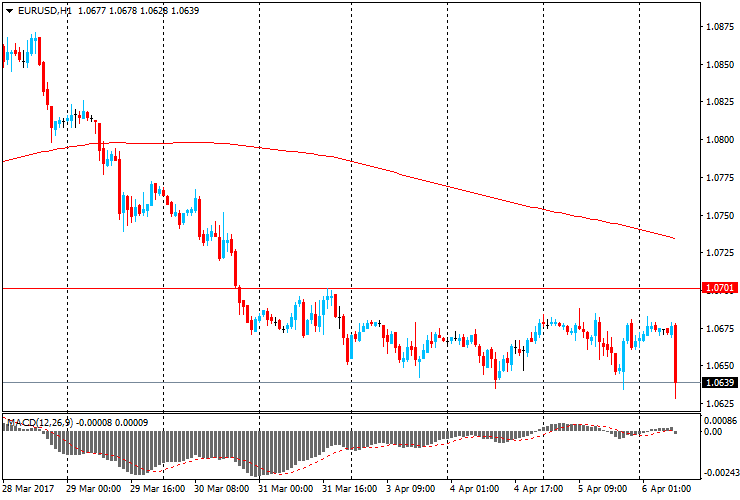Click the 30 Mar 08:00 time label

pos(221,489)
